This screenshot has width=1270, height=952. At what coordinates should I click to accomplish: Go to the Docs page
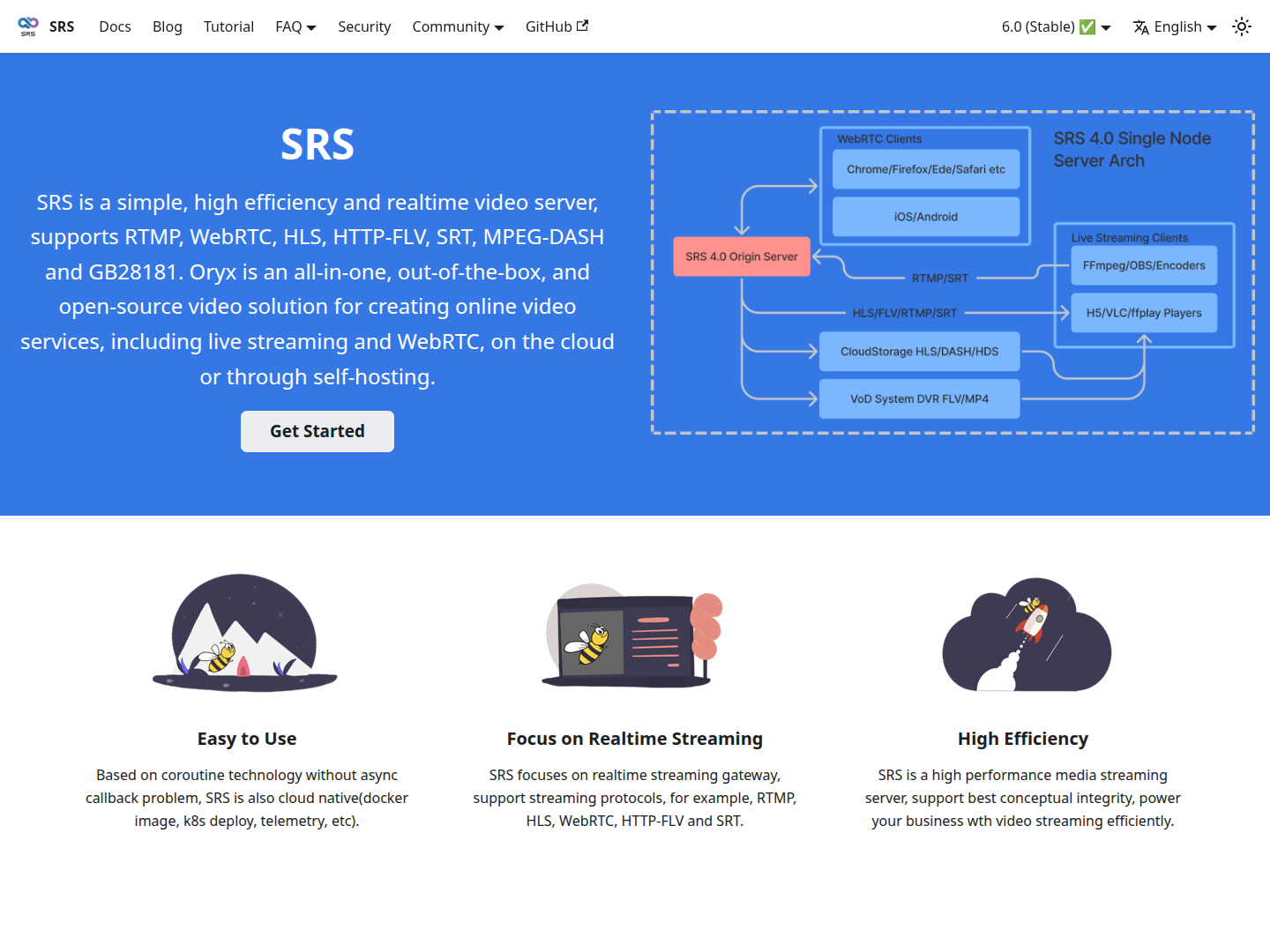click(115, 26)
